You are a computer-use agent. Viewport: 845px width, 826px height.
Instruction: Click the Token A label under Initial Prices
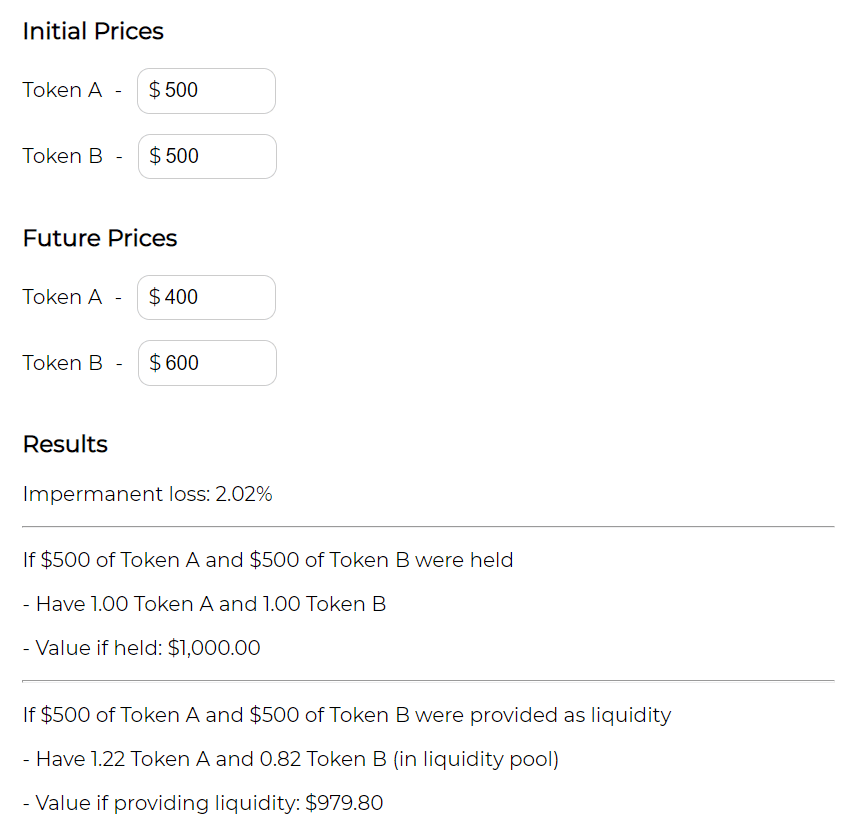[62, 91]
